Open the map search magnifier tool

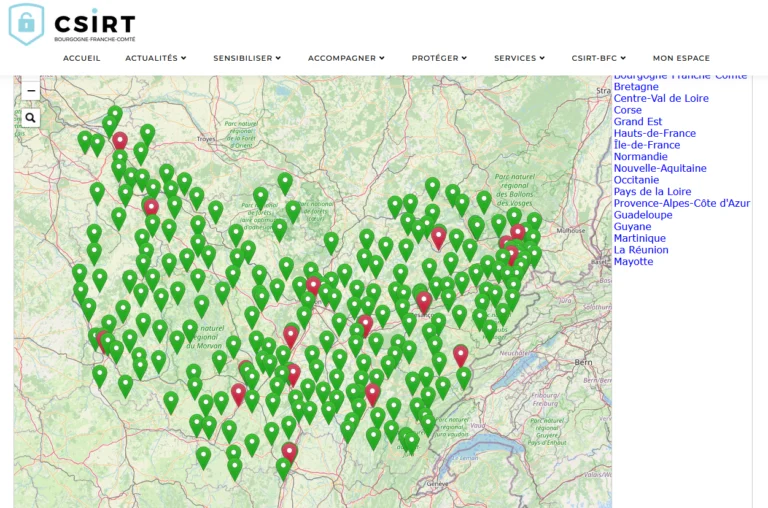coord(30,118)
